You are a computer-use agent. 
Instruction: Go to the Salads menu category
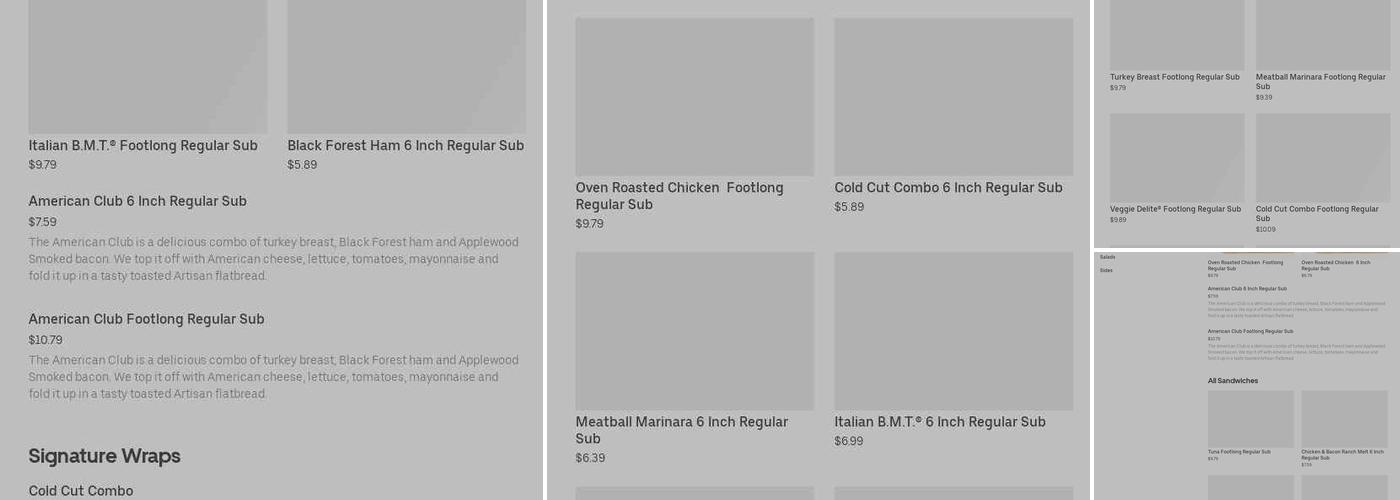point(1107,257)
